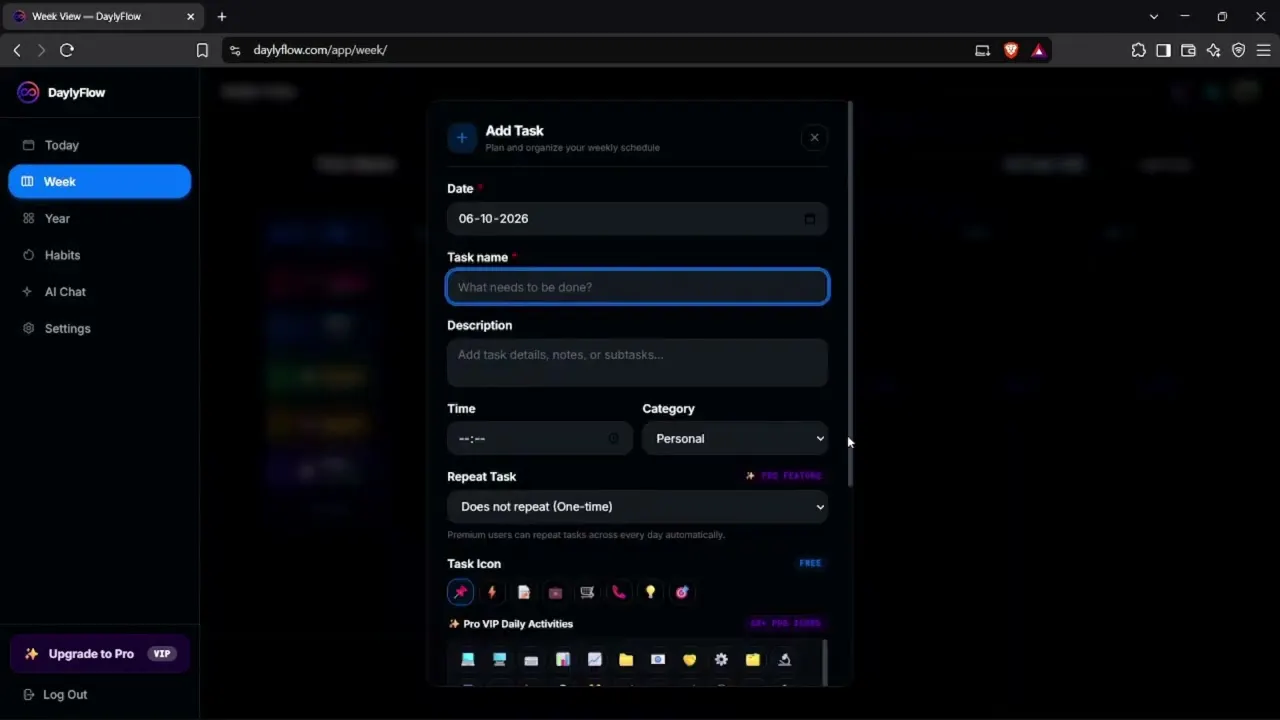Open a new browser tab
The height and width of the screenshot is (720, 1280).
click(222, 17)
